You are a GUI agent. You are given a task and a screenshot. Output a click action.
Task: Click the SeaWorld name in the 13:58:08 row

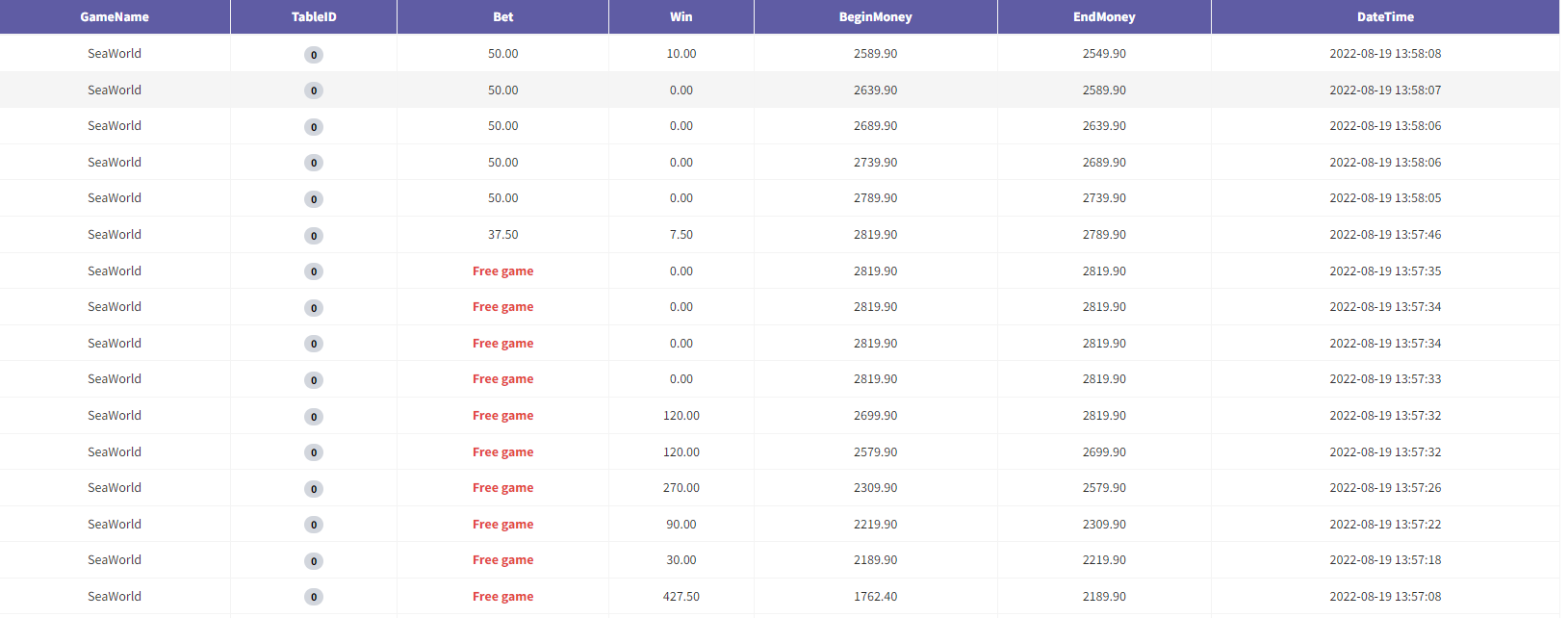click(115, 54)
